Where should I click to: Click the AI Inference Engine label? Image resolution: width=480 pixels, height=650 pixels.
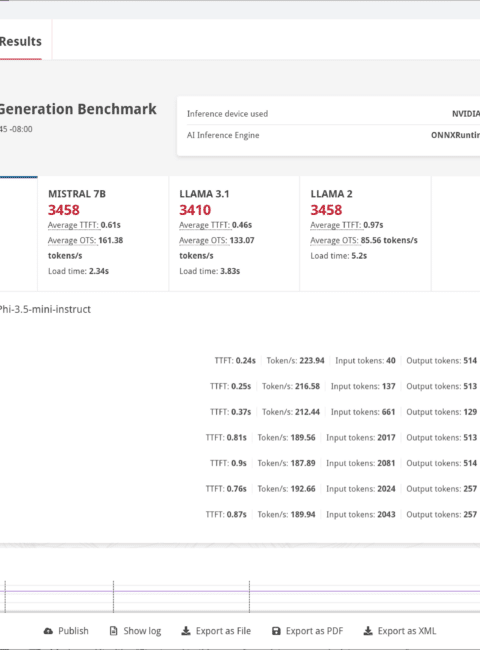223,135
